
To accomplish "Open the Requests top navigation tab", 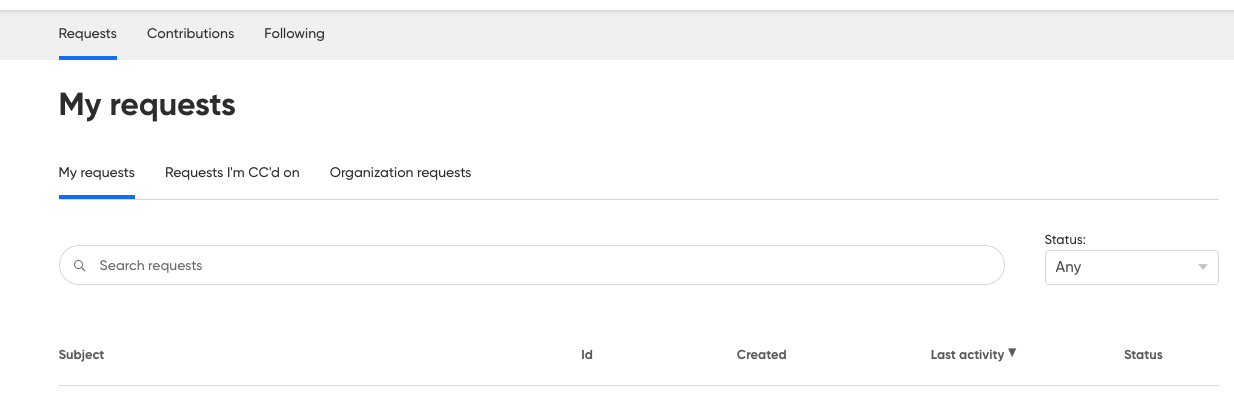I will (x=88, y=33).
